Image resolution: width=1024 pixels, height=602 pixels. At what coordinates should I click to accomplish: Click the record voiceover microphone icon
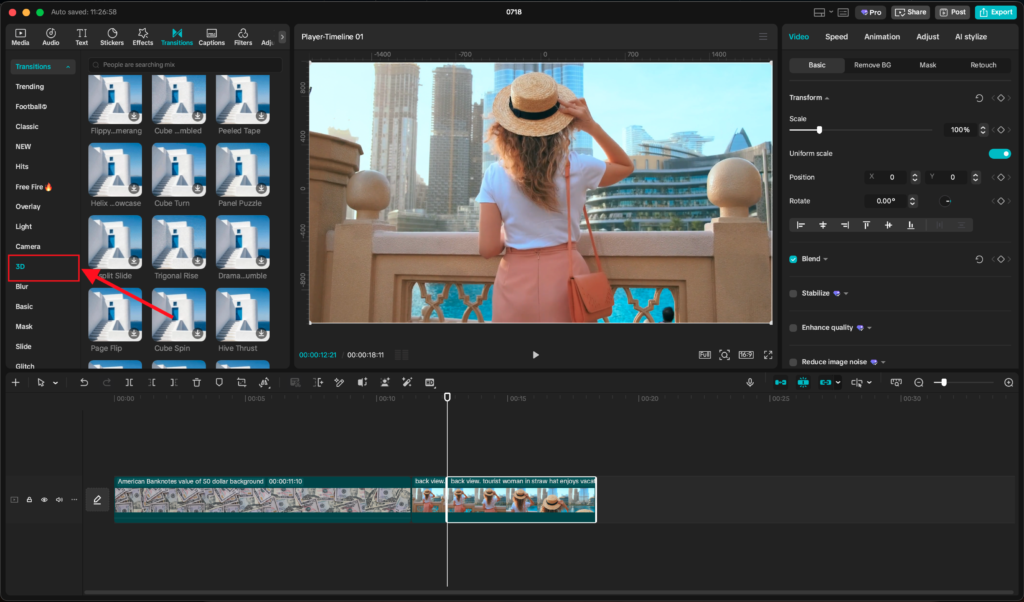pos(750,383)
